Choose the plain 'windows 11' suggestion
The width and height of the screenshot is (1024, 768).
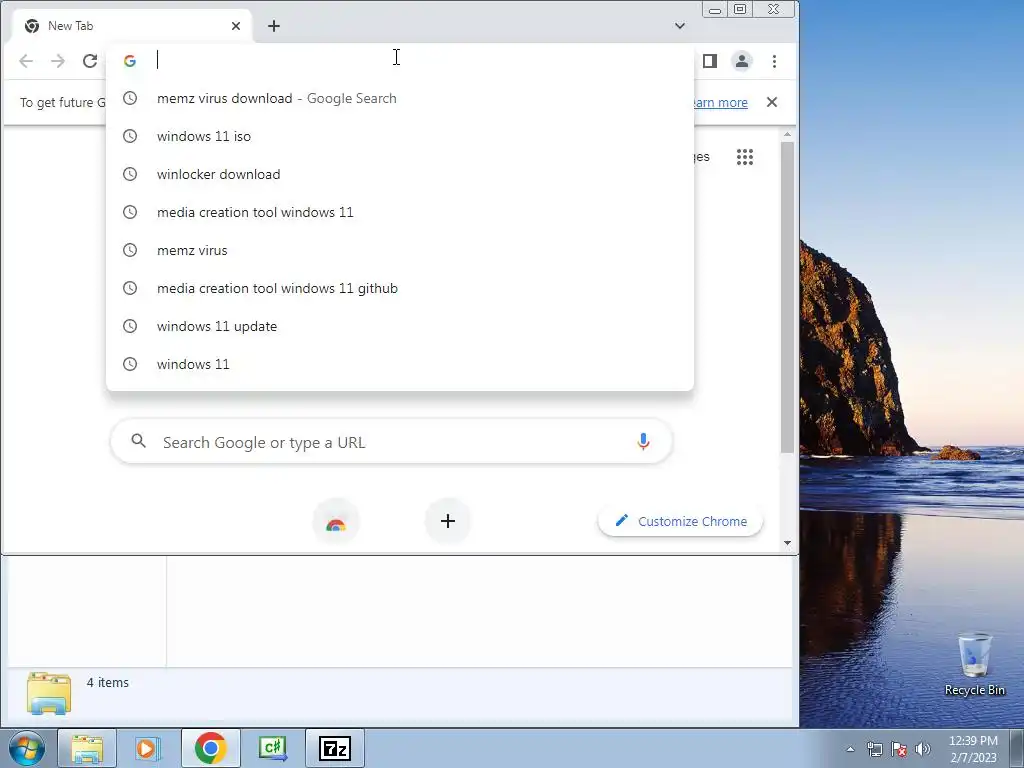pos(400,363)
